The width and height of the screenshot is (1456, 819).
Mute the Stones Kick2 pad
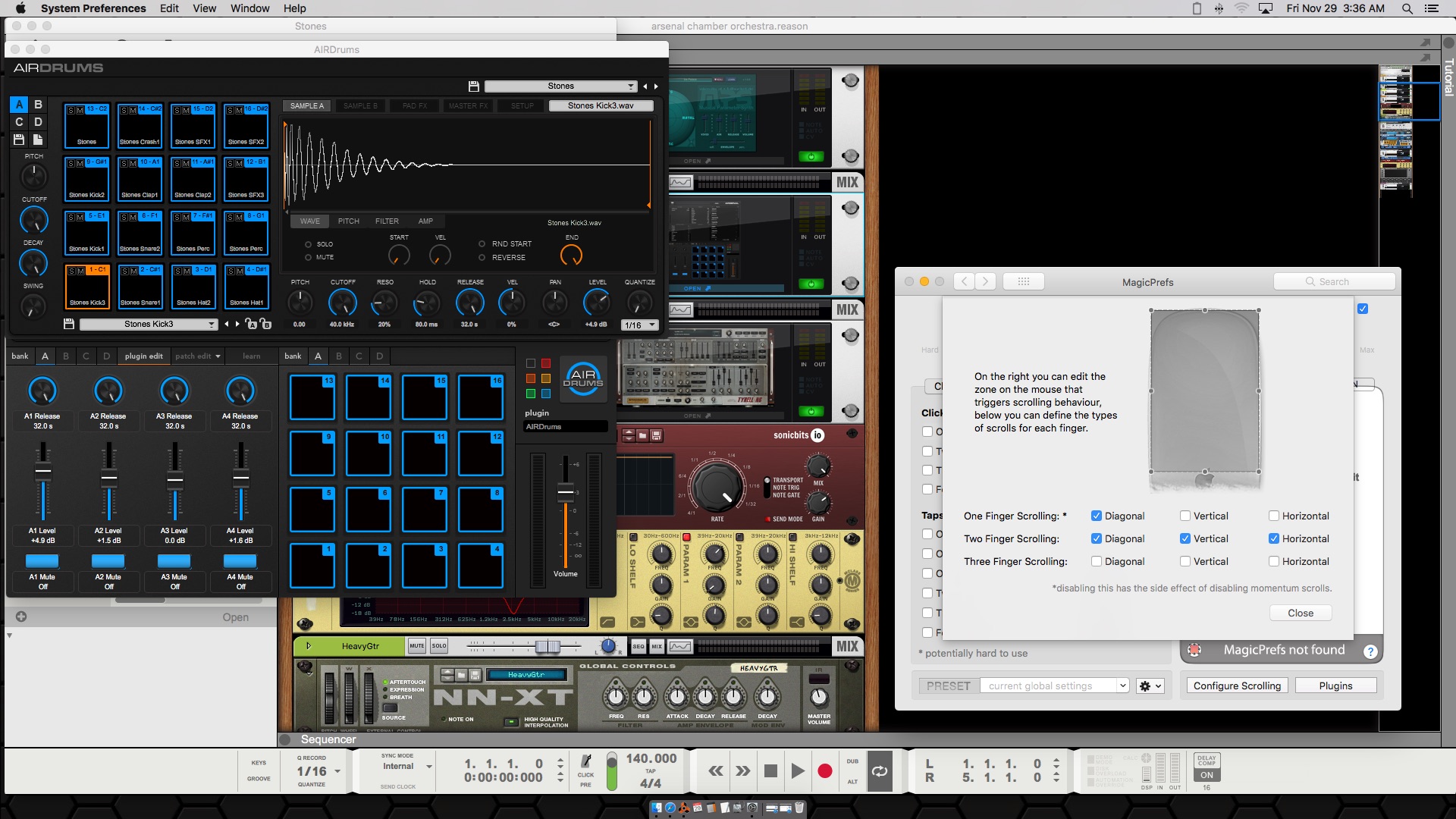click(x=80, y=163)
